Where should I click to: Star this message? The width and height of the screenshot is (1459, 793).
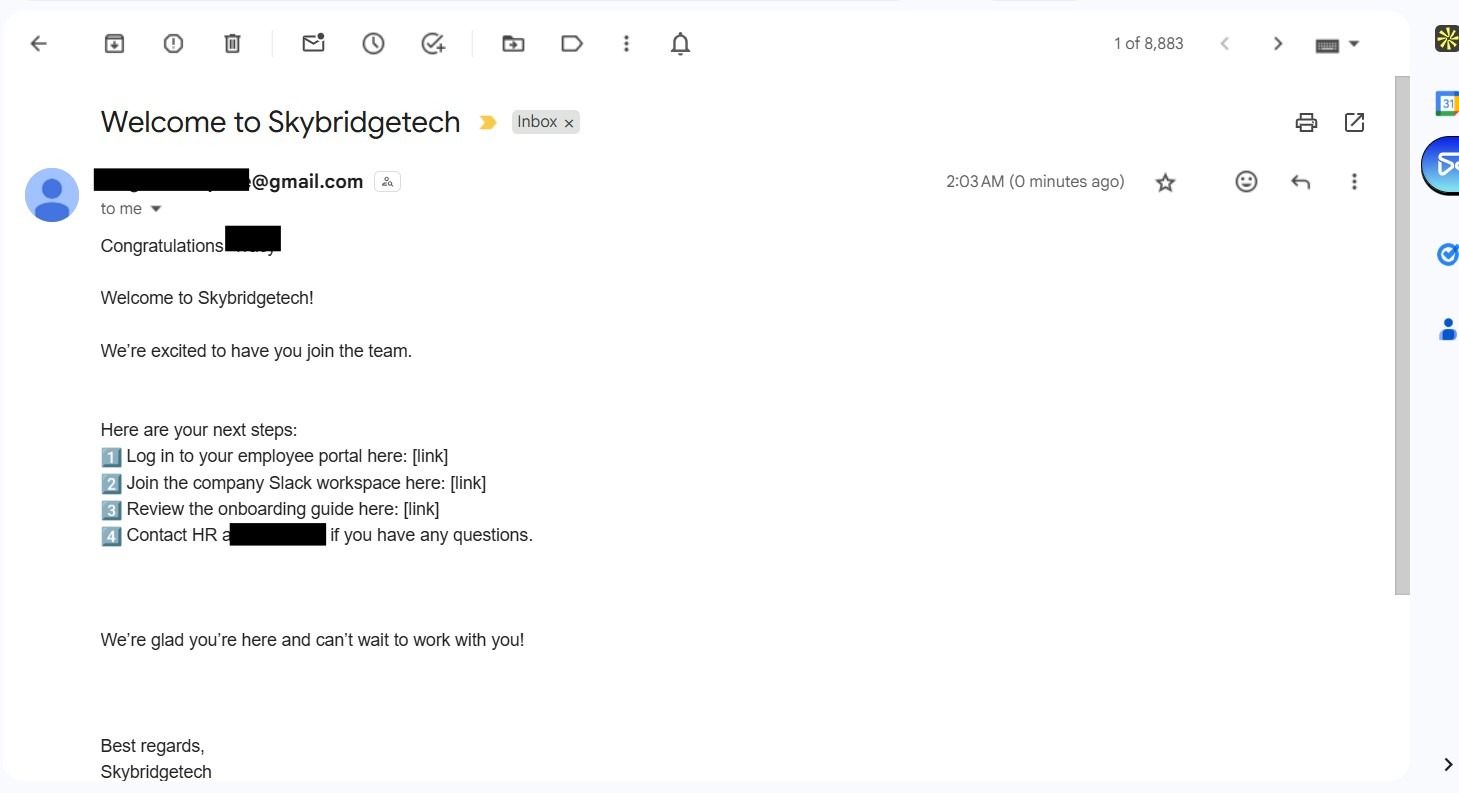[x=1165, y=182]
